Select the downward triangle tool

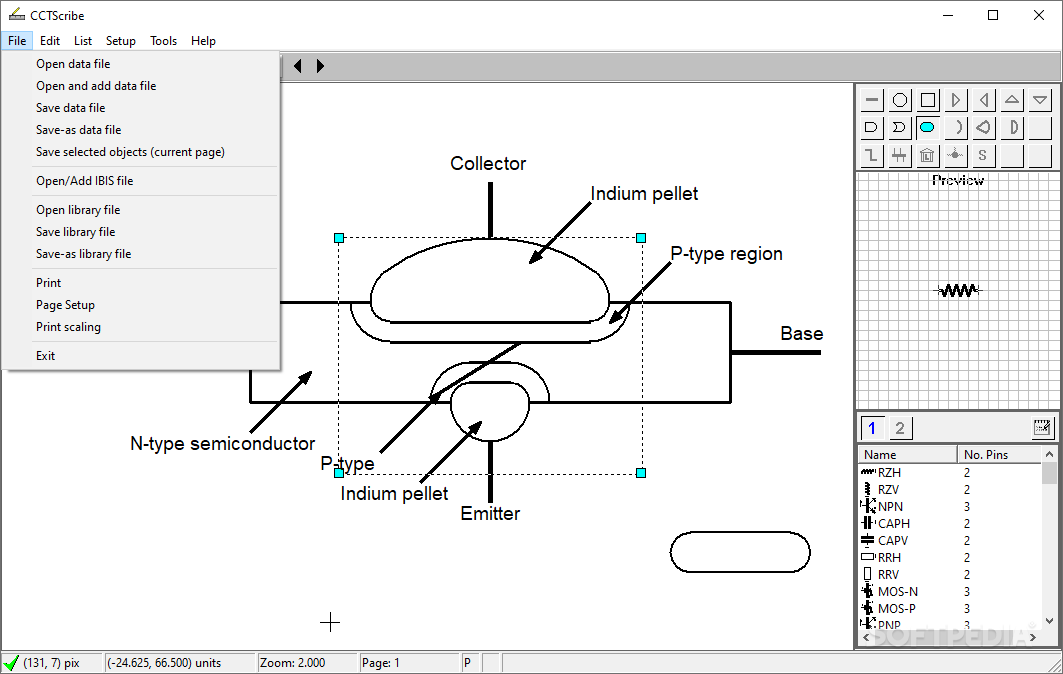click(x=1039, y=100)
